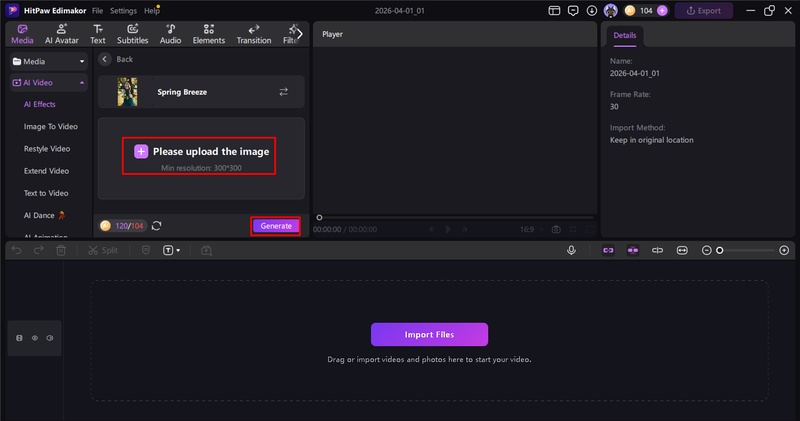Switch to the Transition tab
This screenshot has height=421, width=800.
[x=254, y=34]
